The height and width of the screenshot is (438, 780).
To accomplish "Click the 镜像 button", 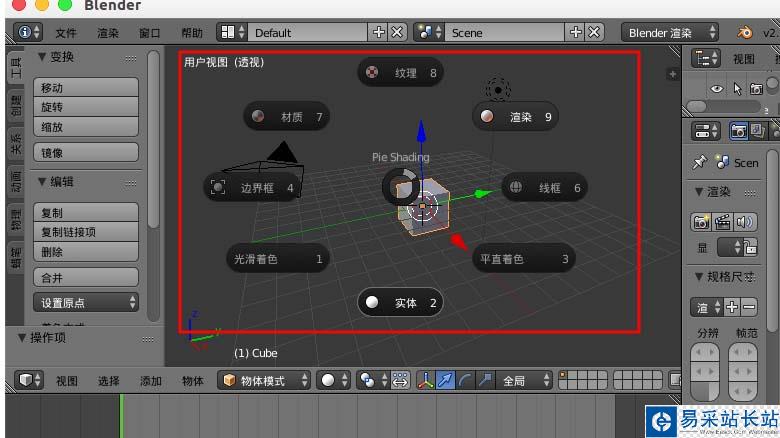I will (86, 153).
